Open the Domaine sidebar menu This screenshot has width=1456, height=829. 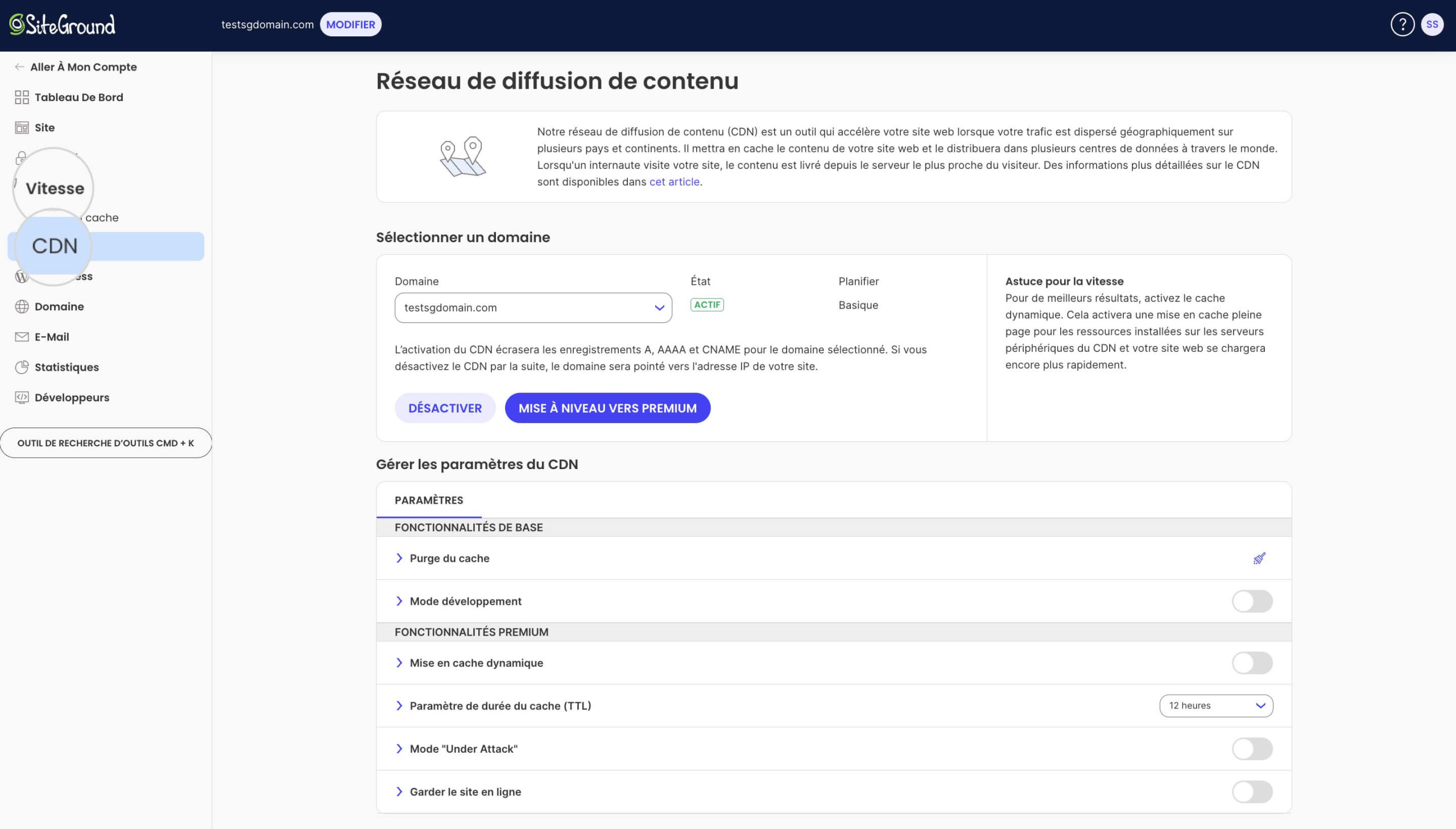click(x=59, y=306)
